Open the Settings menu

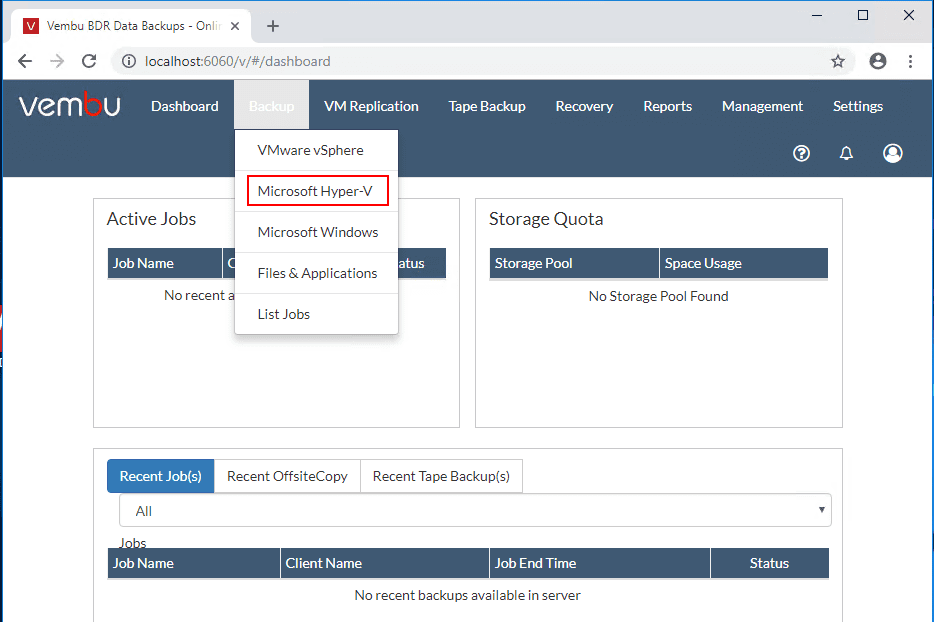[858, 106]
